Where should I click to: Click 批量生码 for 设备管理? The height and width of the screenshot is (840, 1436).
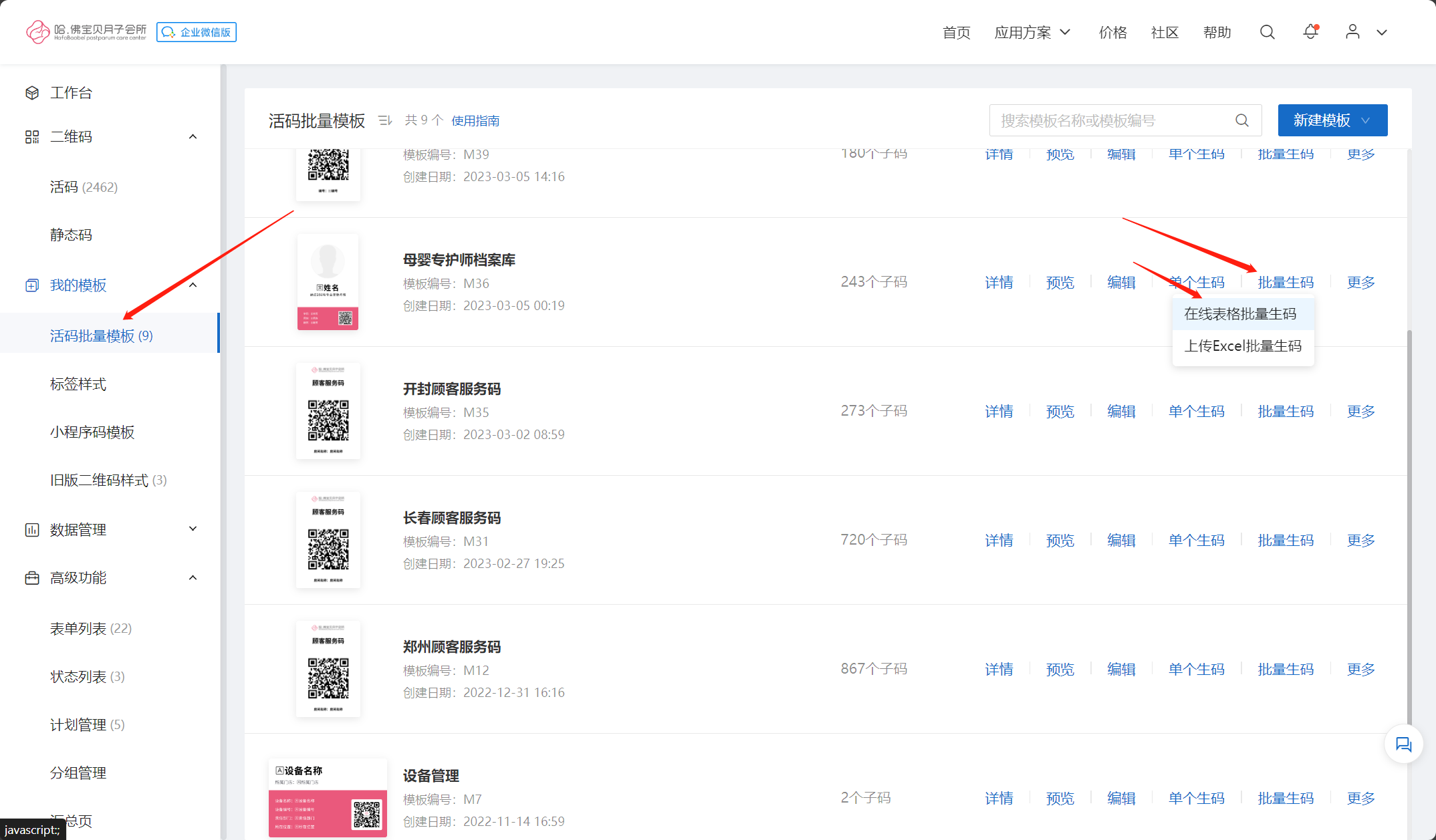(1286, 799)
